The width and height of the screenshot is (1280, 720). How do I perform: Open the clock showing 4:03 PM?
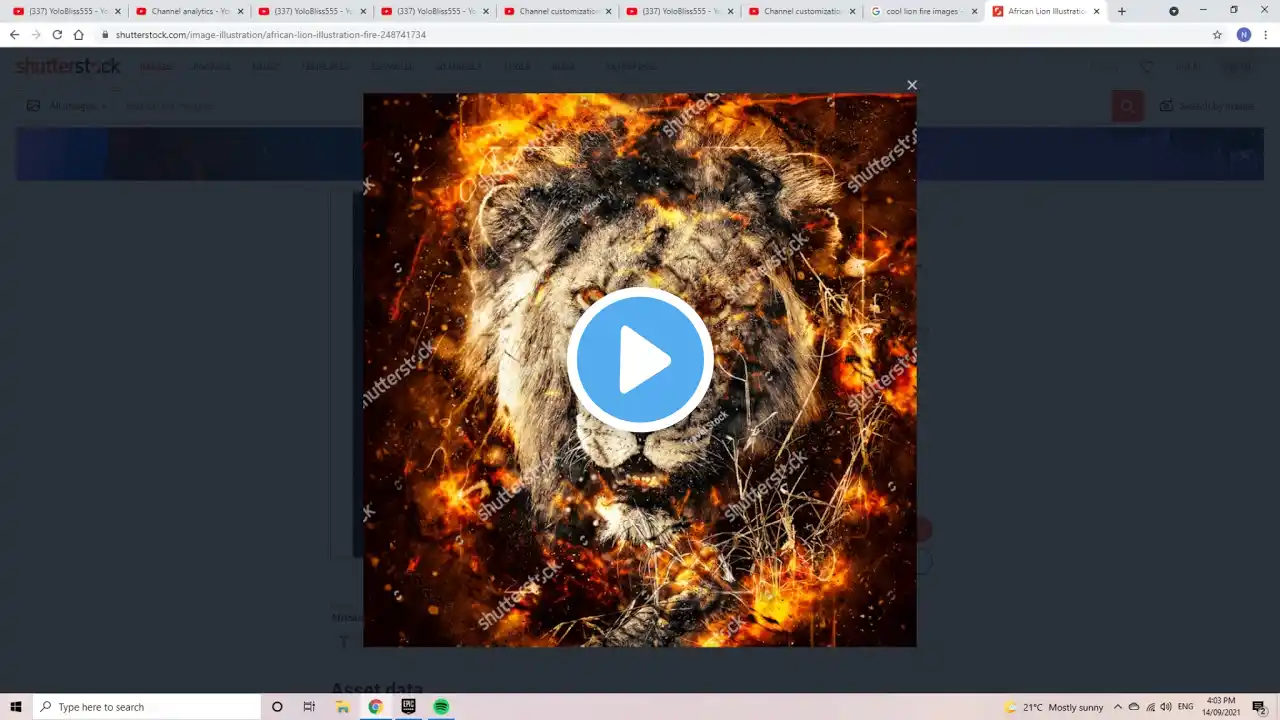[1220, 707]
